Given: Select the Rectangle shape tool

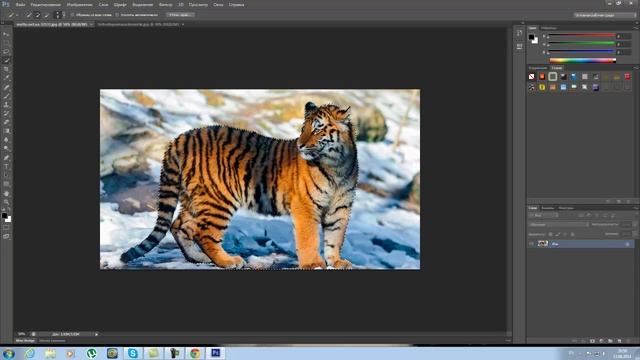Looking at the screenshot, I should pyautogui.click(x=6, y=184).
